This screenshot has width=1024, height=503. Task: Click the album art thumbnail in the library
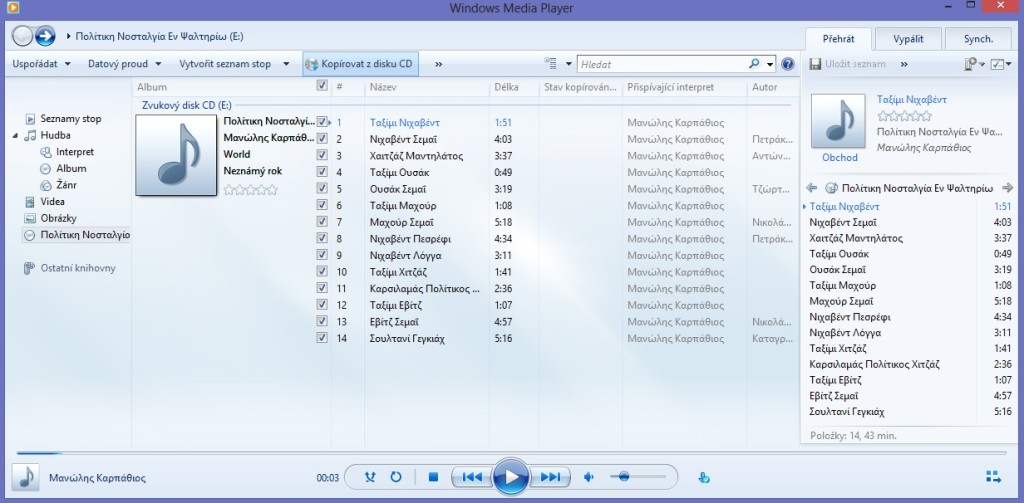click(176, 155)
